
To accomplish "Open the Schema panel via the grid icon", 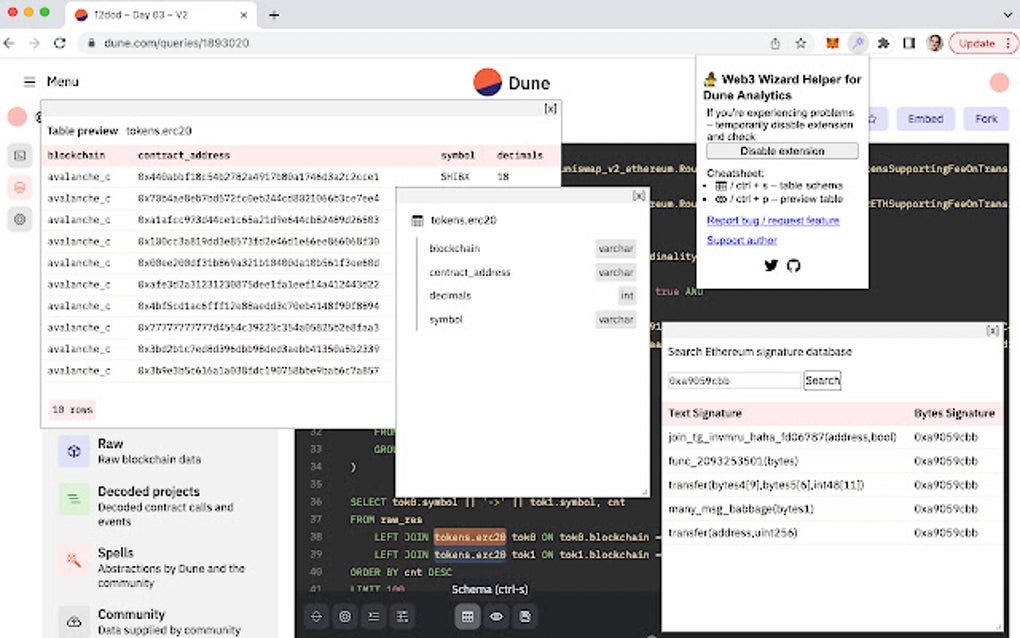I will [x=466, y=616].
